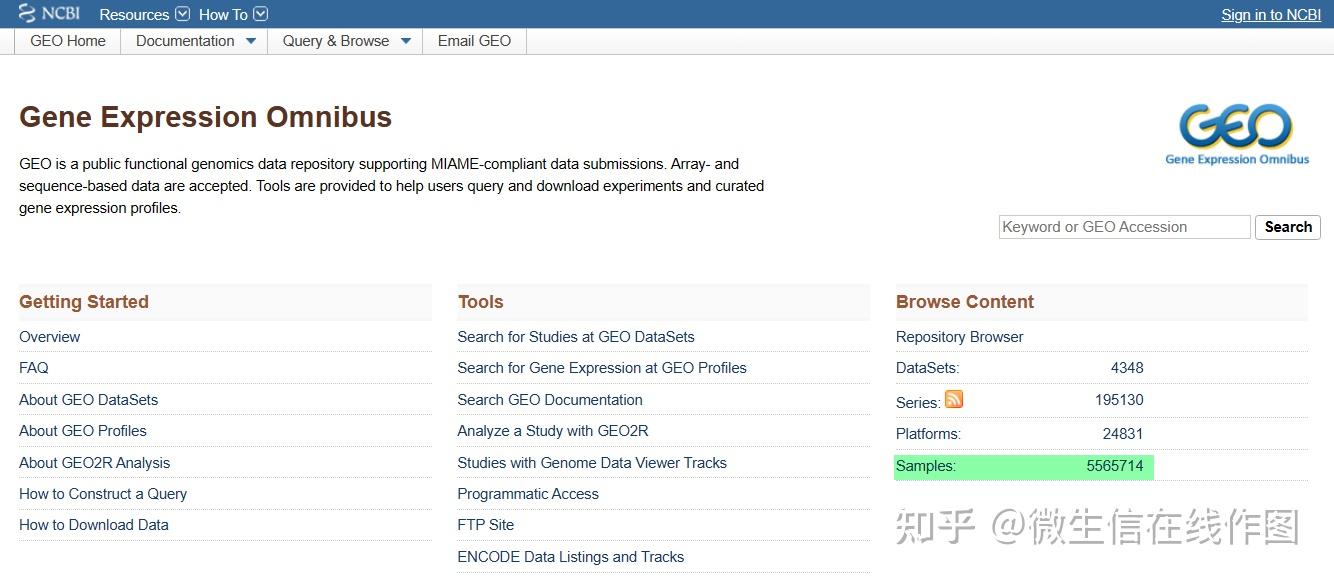Open How to Download Data

click(x=94, y=524)
